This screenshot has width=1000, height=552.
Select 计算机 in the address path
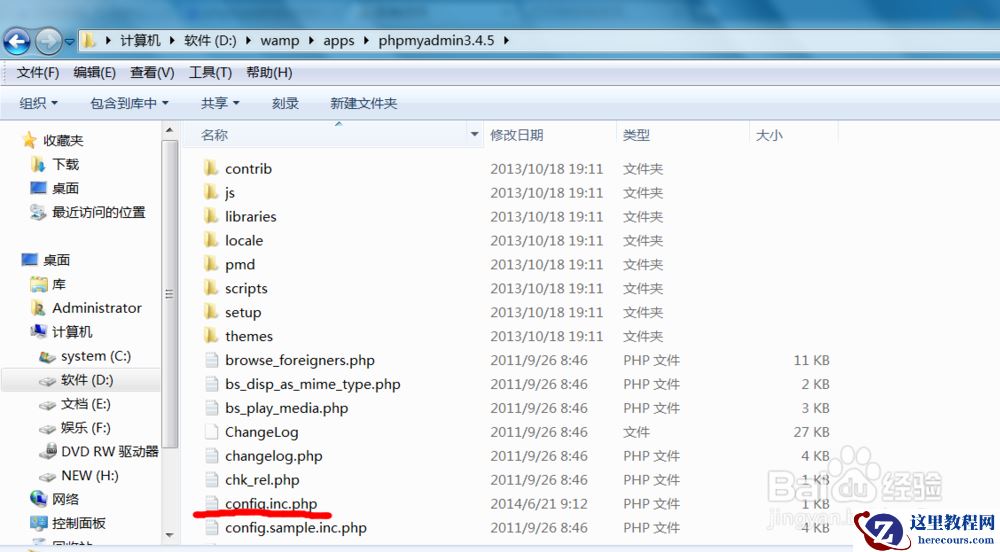(140, 41)
